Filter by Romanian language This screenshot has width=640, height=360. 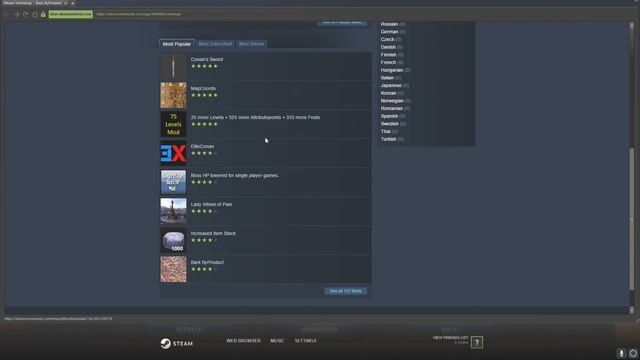392,109
